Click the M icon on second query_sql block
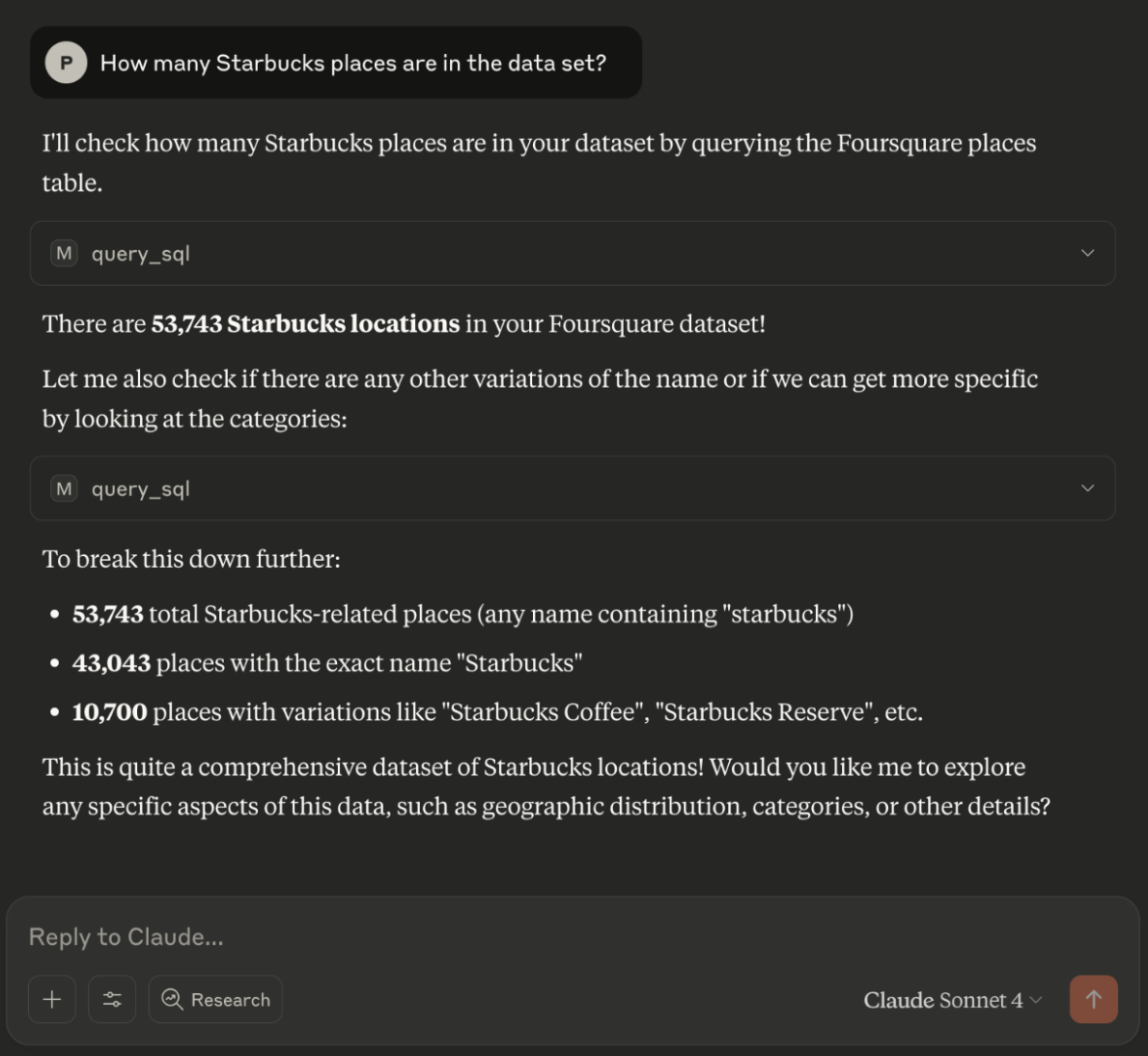The height and width of the screenshot is (1056, 1148). pos(65,488)
